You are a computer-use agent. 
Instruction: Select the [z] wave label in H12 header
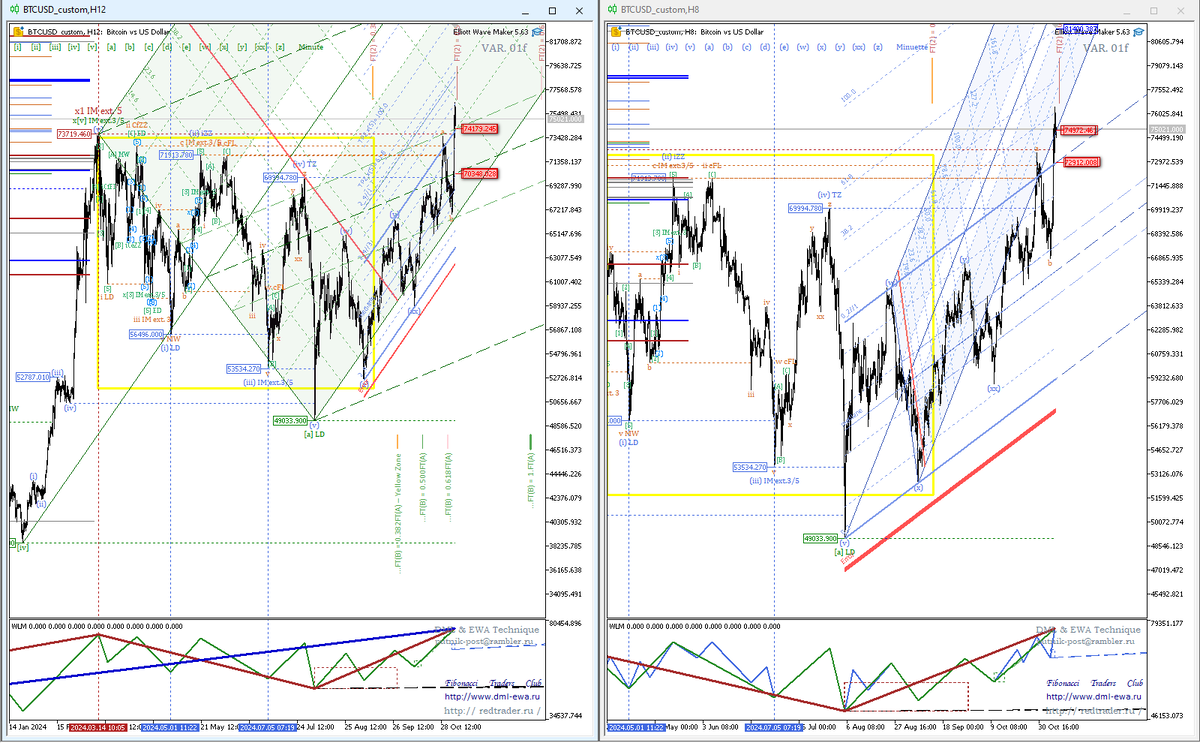coord(281,47)
